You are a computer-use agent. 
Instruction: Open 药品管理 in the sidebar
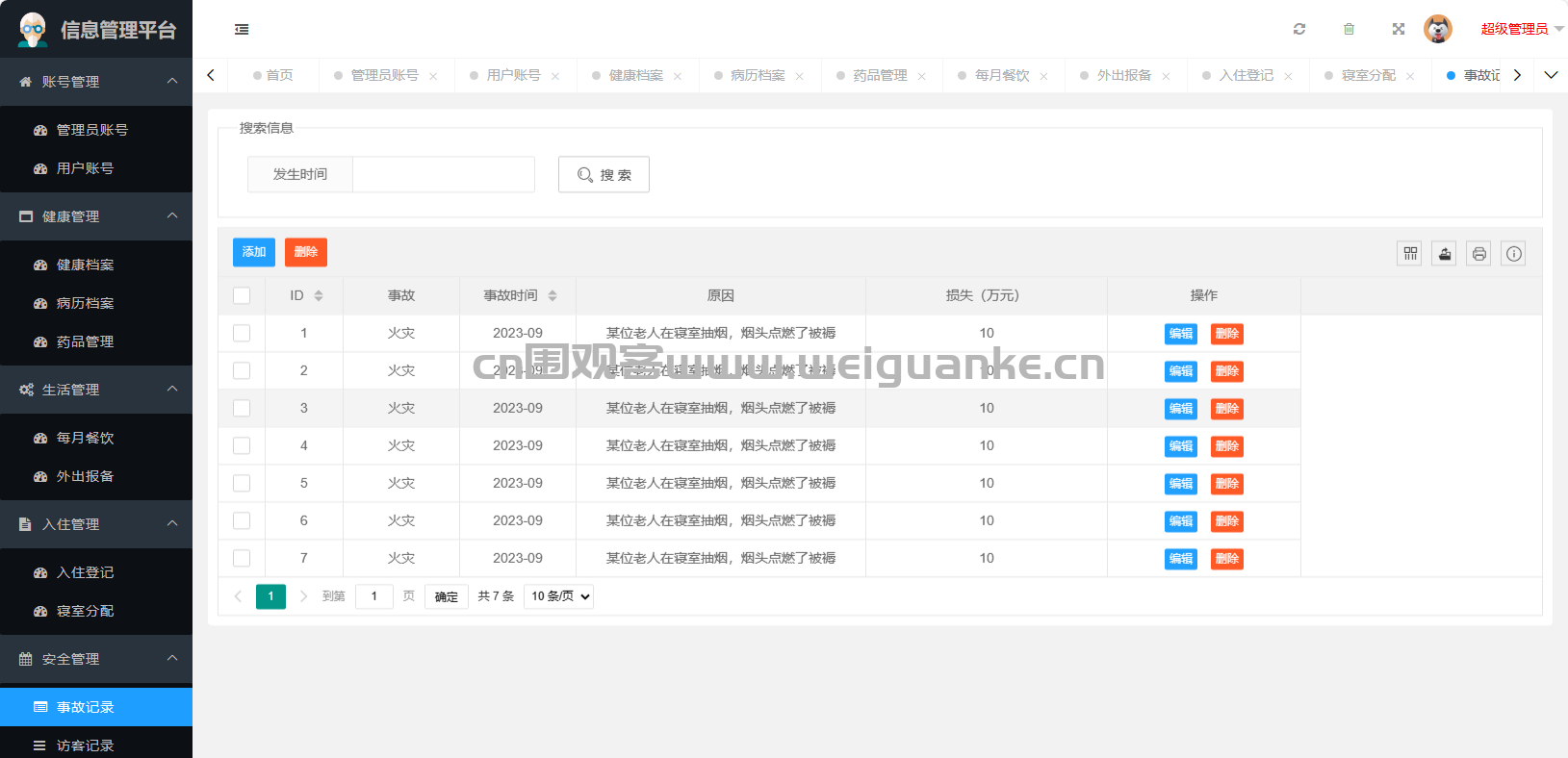96,341
